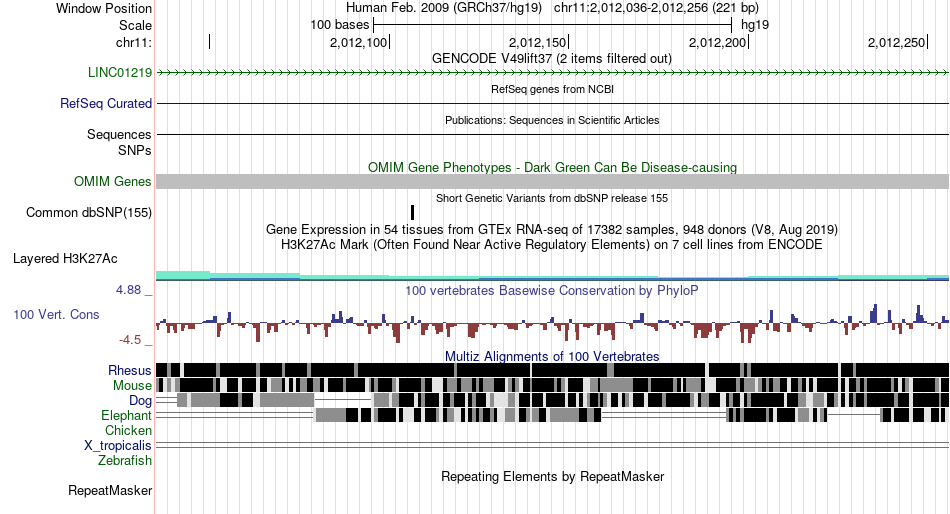The height and width of the screenshot is (514, 950).
Task: Open Short Genetic Variants from dbSNP title
Action: (552, 198)
